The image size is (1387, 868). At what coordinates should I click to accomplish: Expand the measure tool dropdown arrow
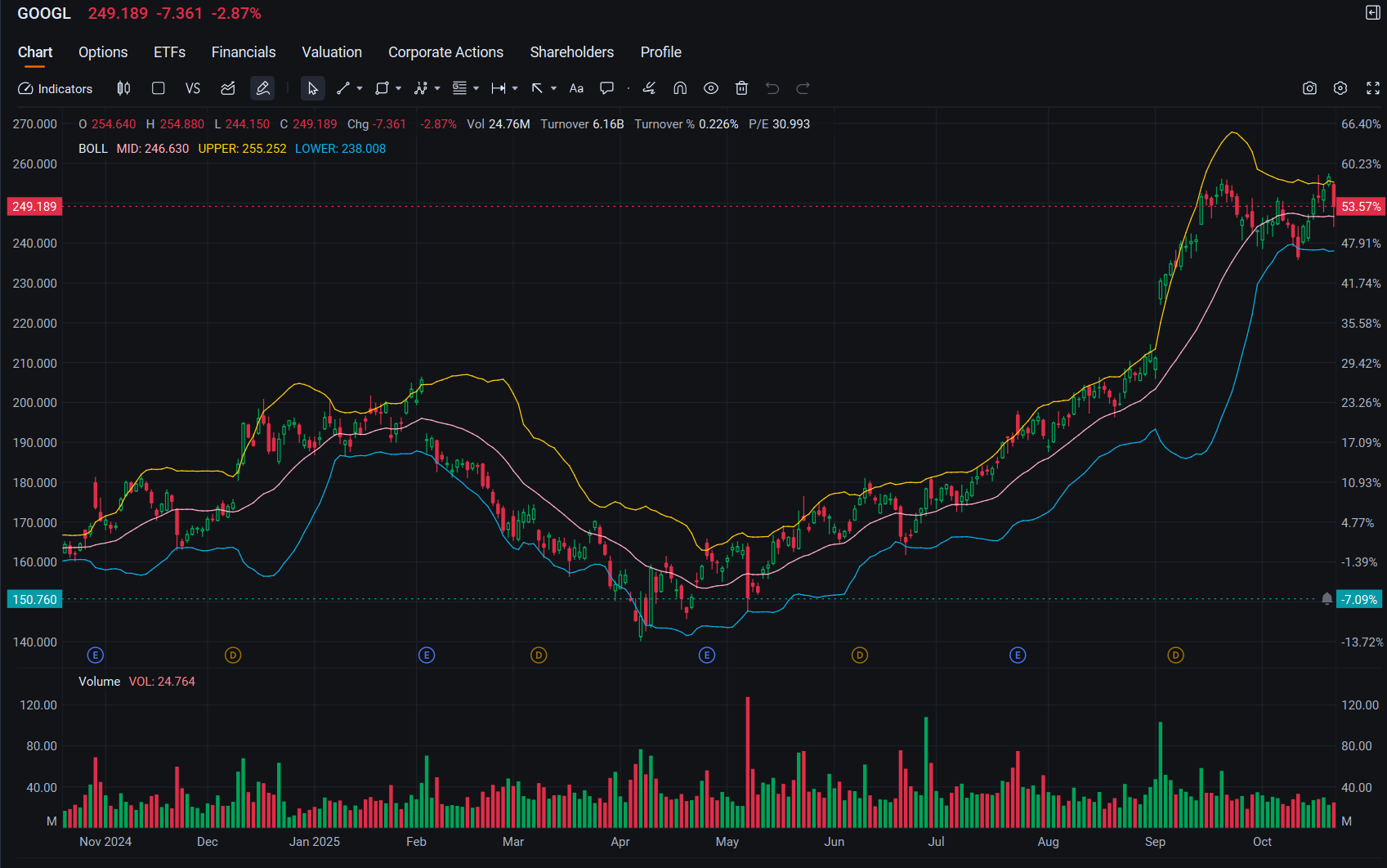click(x=515, y=88)
